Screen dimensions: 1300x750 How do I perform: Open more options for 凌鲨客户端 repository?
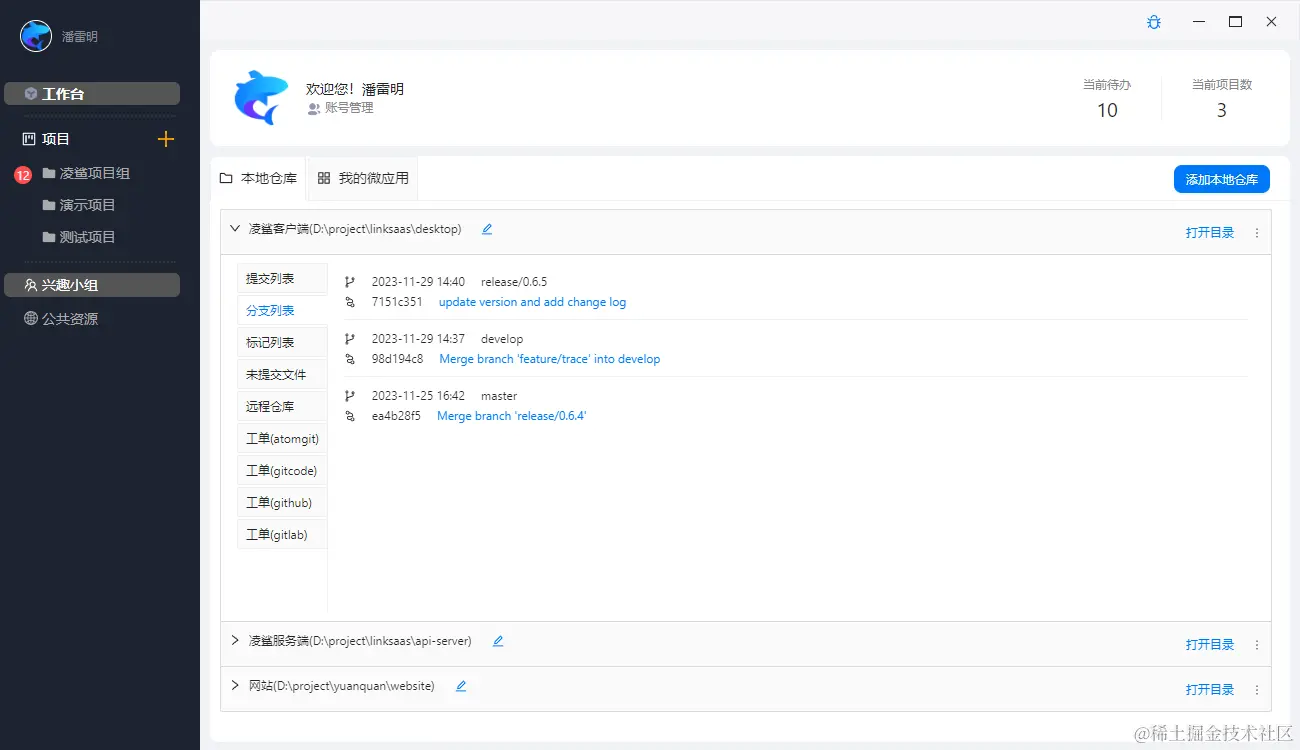(1257, 233)
